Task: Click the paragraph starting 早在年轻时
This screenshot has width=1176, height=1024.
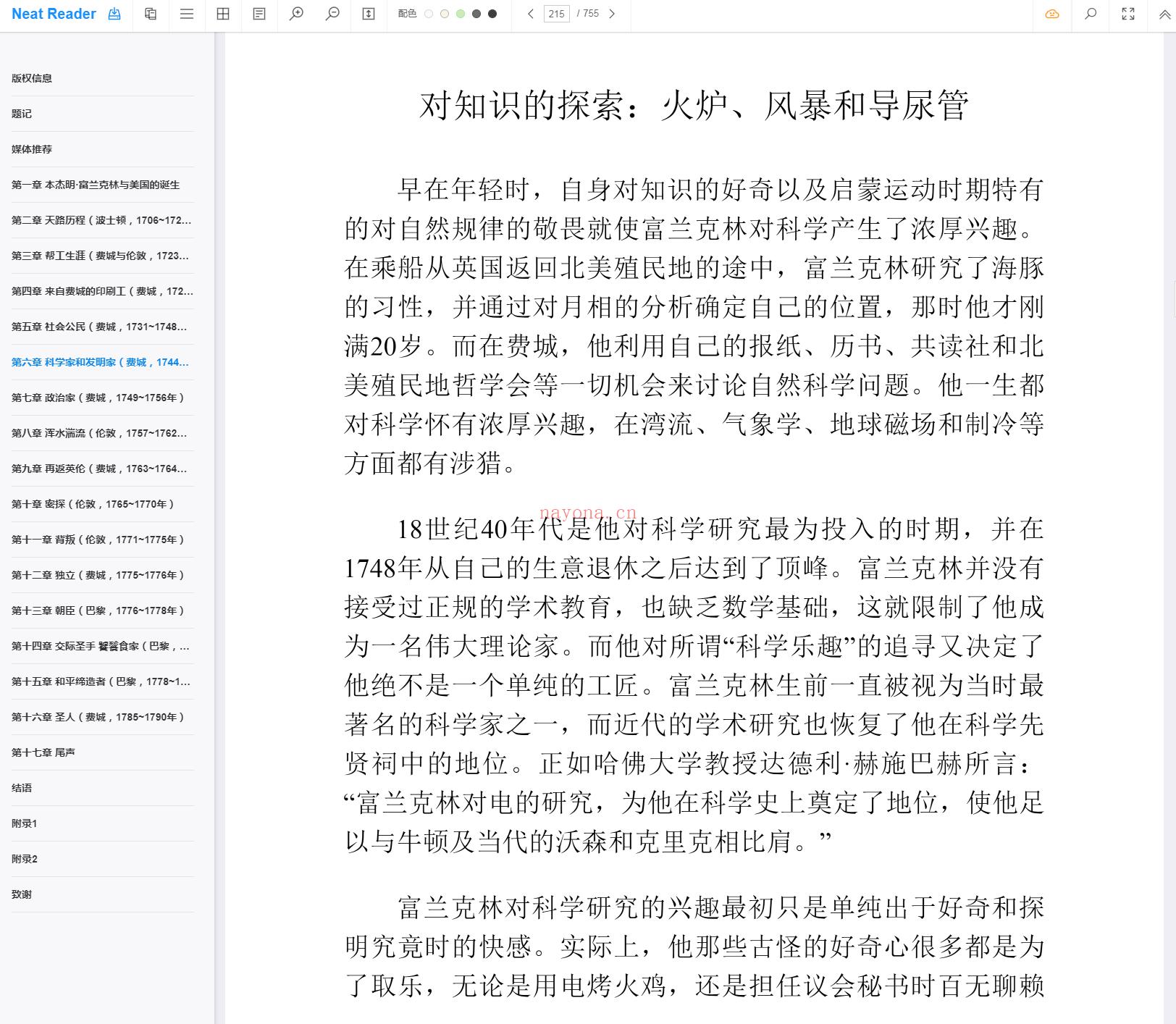Action: coord(694,326)
